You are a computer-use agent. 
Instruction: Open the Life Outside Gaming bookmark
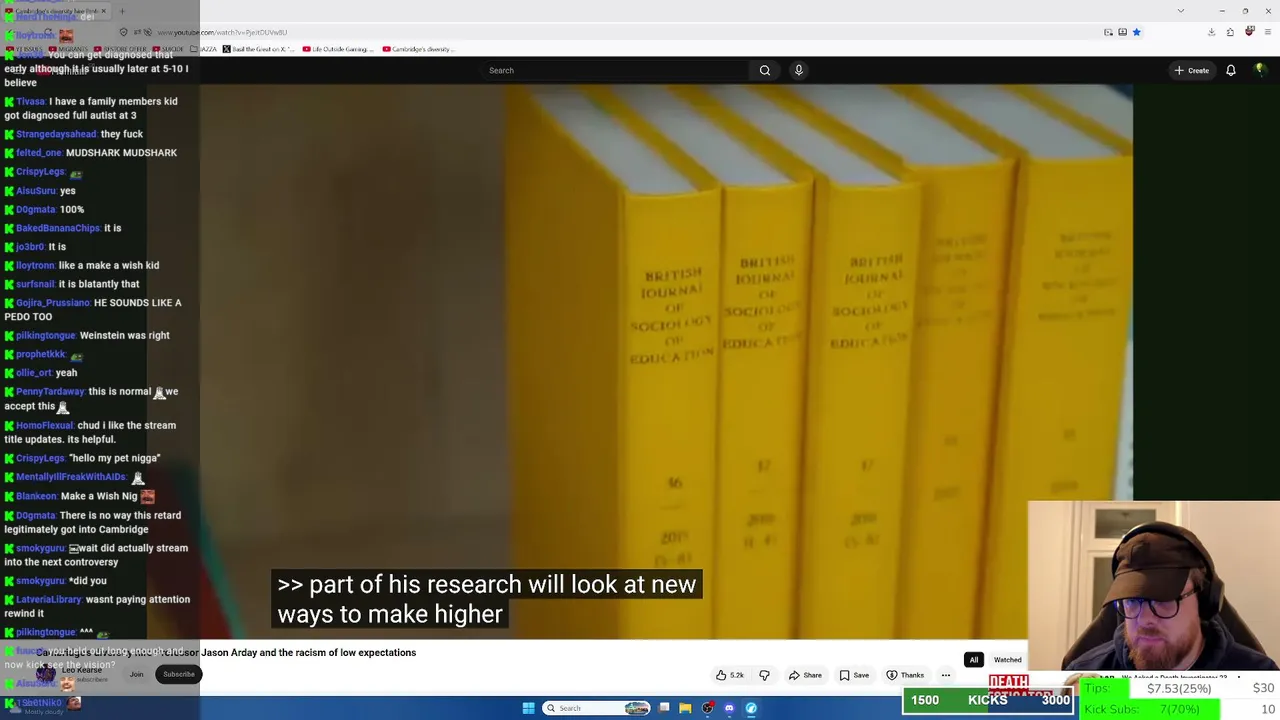pyautogui.click(x=338, y=49)
